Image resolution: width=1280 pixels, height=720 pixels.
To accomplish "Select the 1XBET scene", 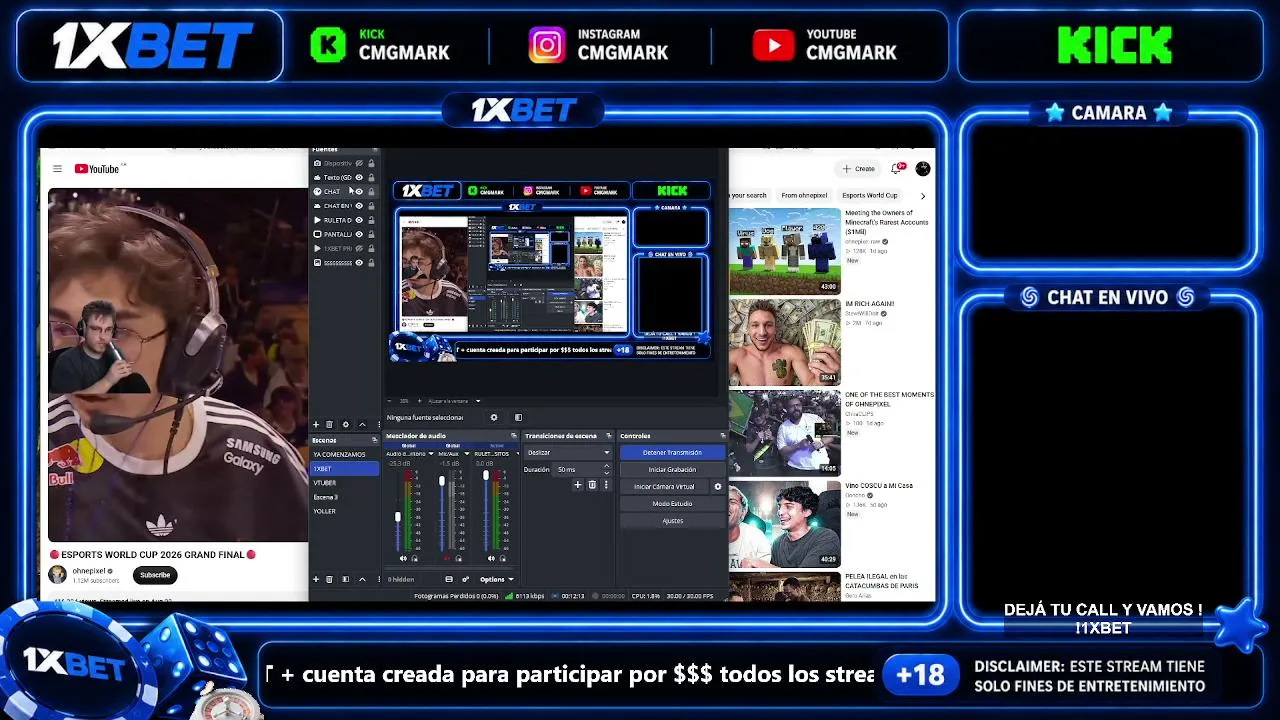I will point(345,468).
